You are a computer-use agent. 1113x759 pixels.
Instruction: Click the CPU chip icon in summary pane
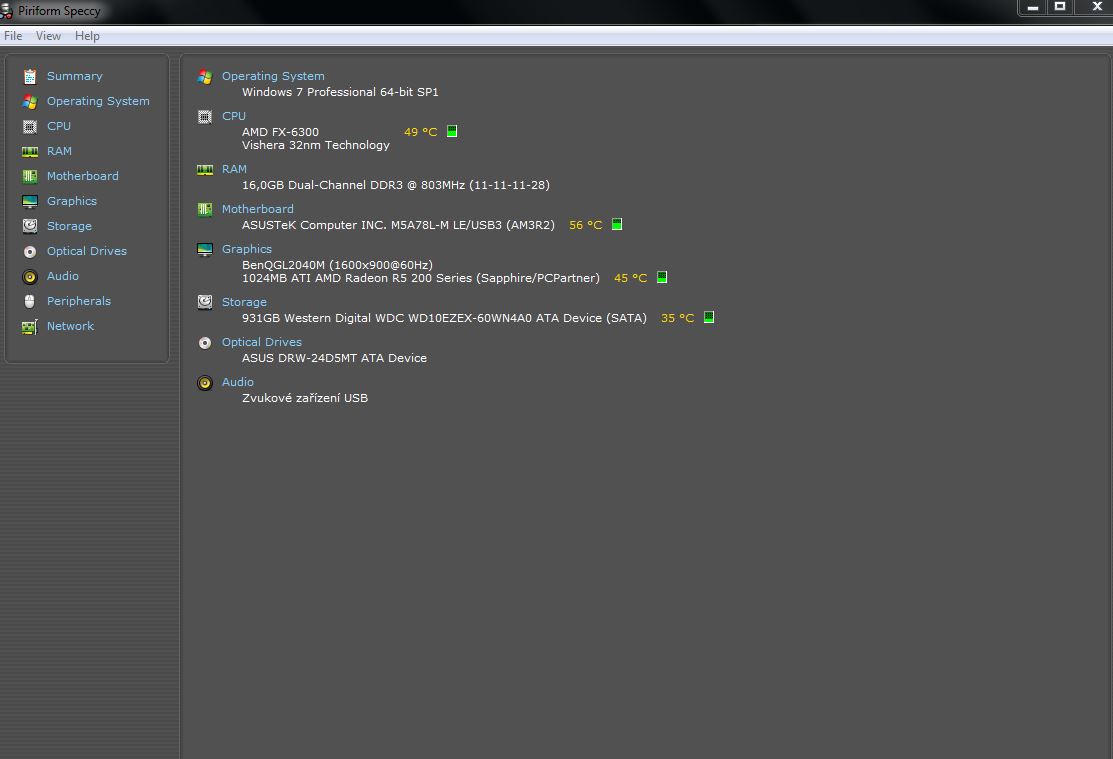point(204,116)
